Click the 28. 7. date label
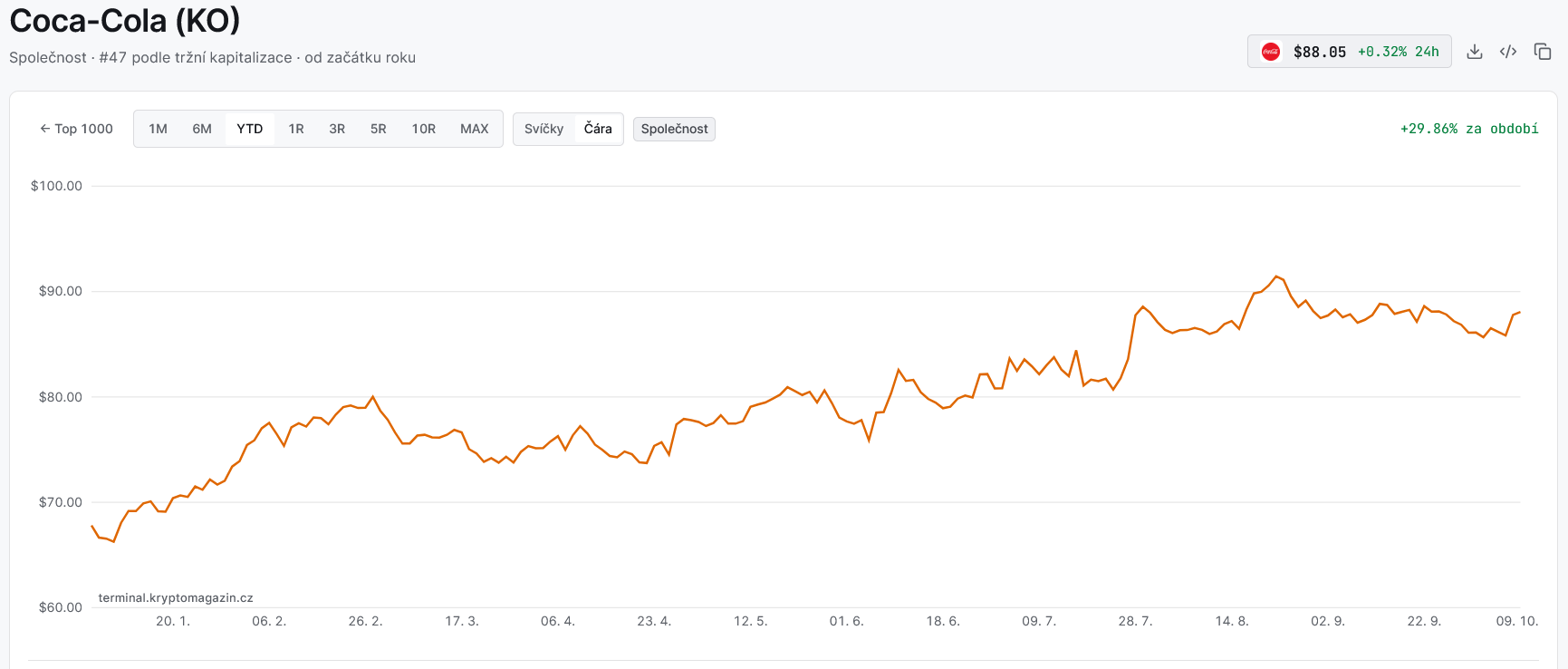 tap(1136, 621)
